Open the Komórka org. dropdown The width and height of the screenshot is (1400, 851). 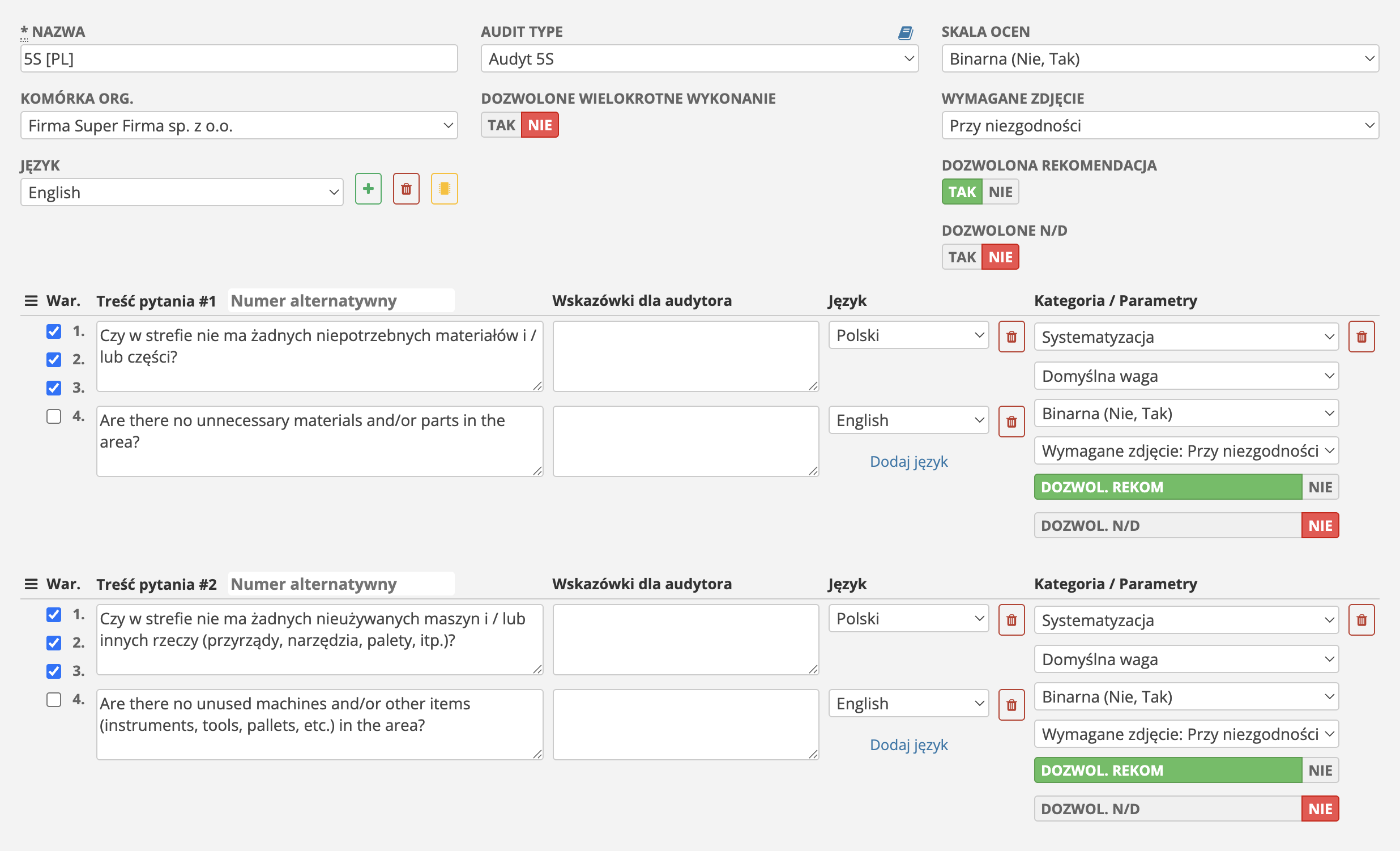(238, 126)
